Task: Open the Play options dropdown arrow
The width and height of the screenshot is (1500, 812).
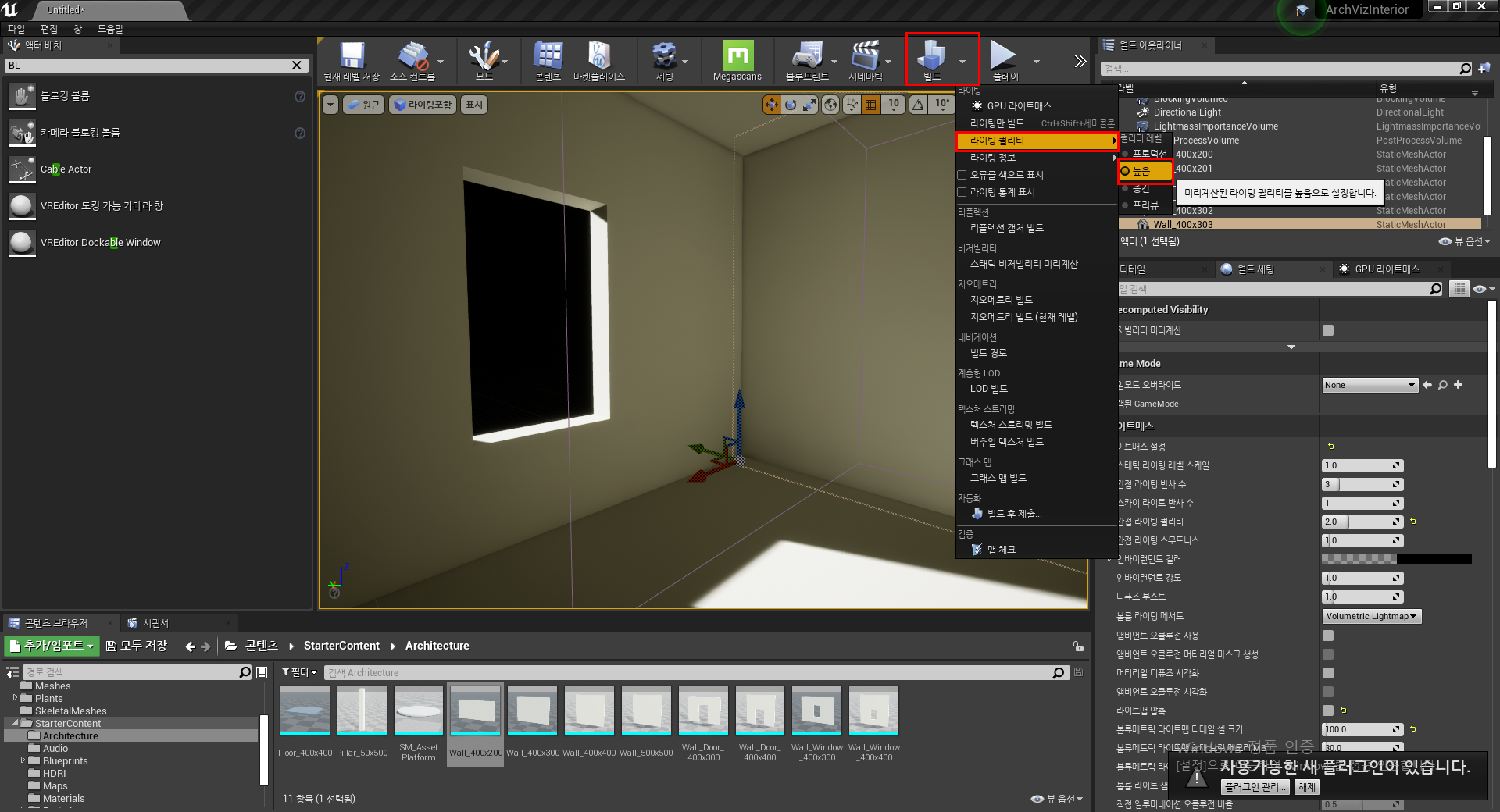Action: tap(1037, 61)
